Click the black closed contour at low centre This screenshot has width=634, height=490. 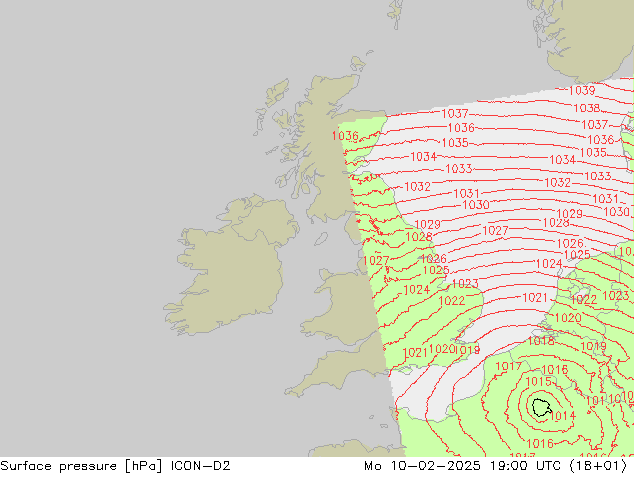pos(541,408)
